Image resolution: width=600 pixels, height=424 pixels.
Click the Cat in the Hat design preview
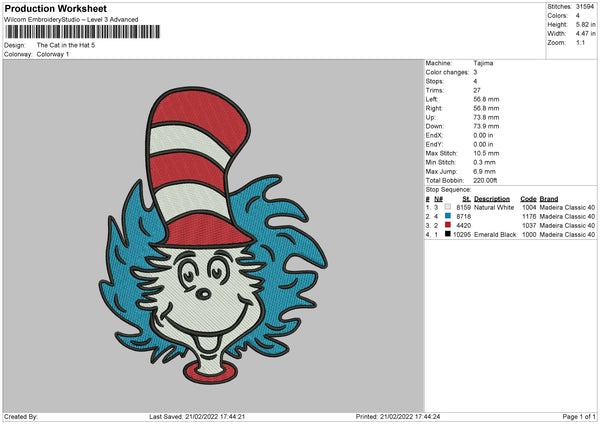213,232
